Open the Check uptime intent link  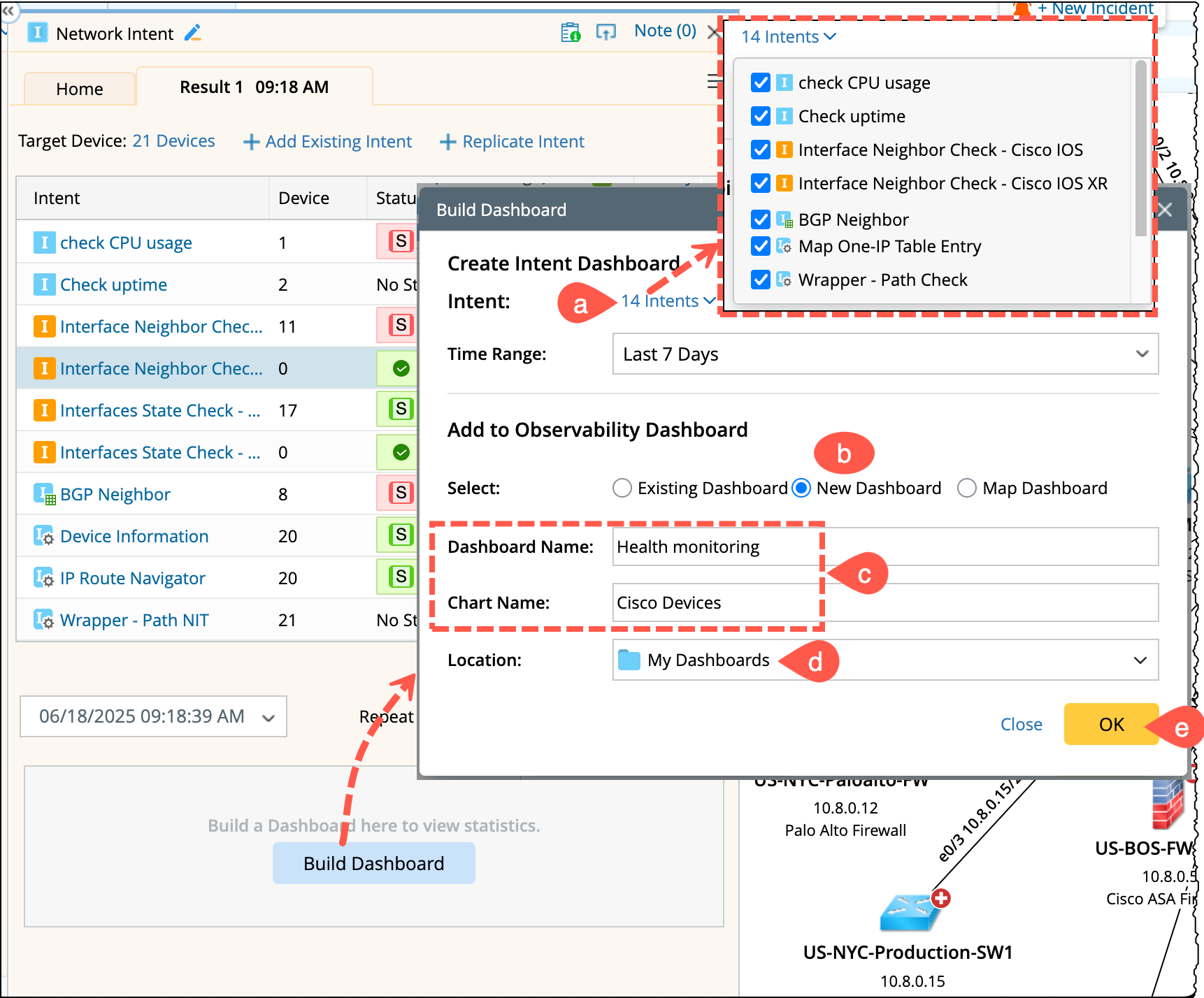tap(113, 284)
